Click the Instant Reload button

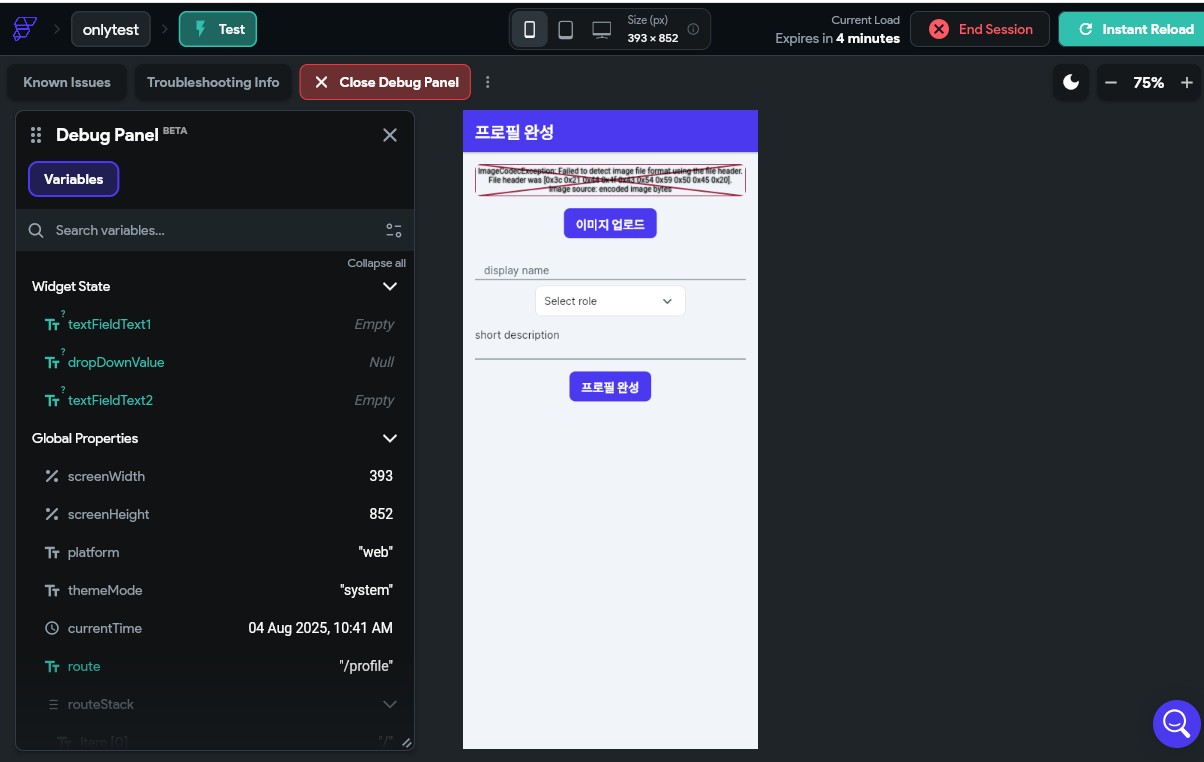point(1131,29)
